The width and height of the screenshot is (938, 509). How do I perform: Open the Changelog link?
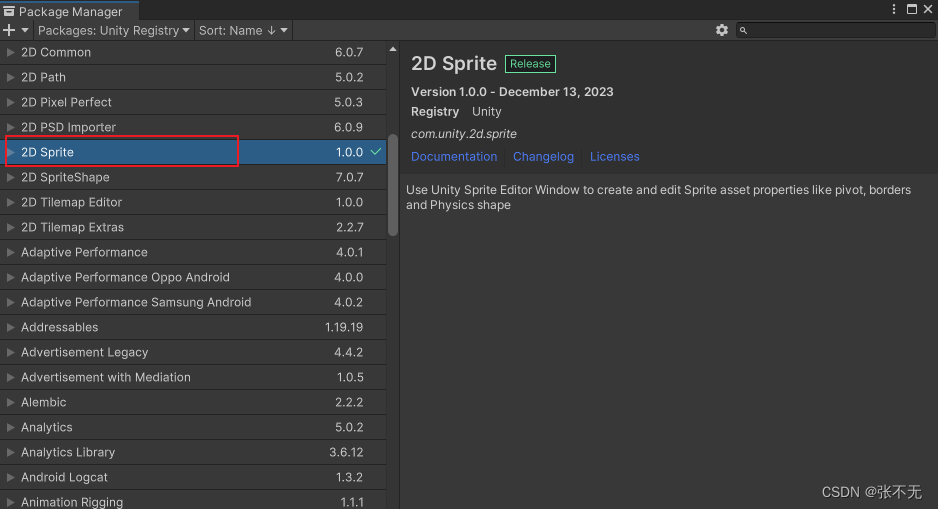[x=543, y=157]
